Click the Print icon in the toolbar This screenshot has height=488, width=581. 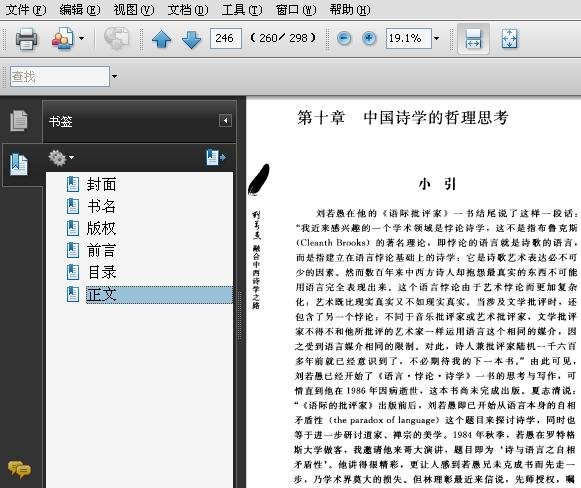[x=26, y=39]
